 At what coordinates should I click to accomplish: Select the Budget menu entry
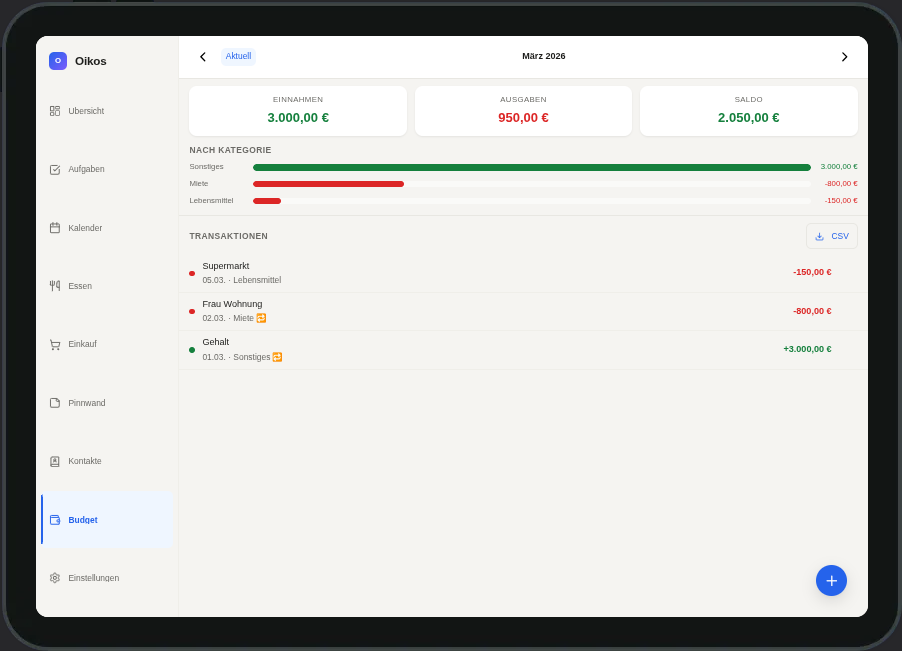click(107, 520)
